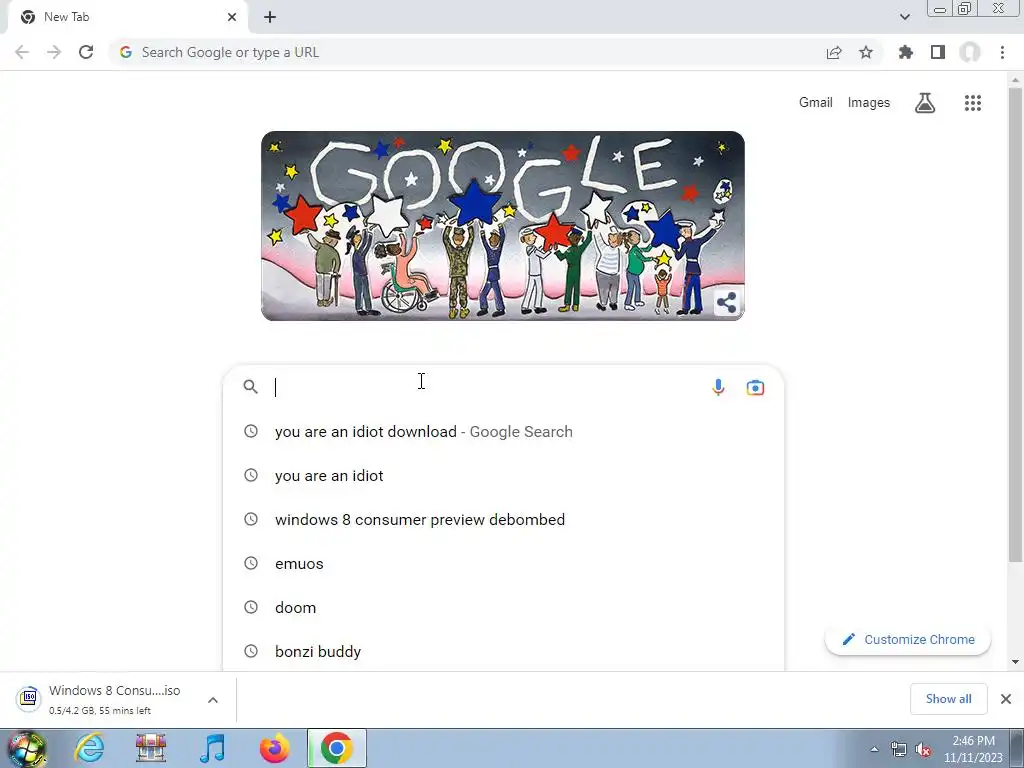Click the network tray icon
The image size is (1024, 768).
pyautogui.click(x=899, y=750)
